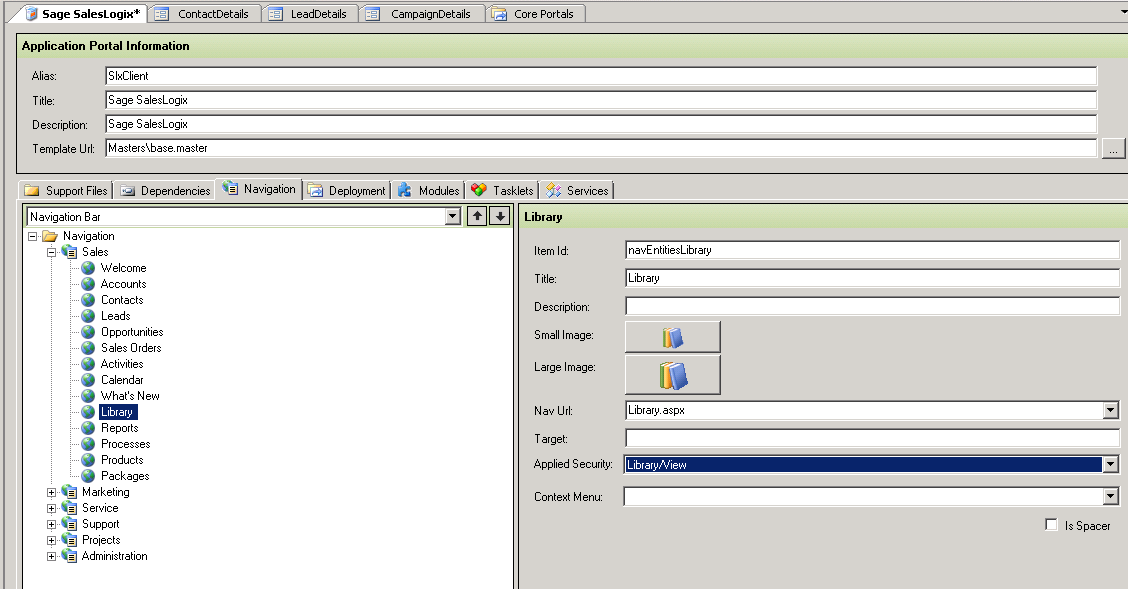Browse for Template Url with ellipsis button

tap(1113, 149)
